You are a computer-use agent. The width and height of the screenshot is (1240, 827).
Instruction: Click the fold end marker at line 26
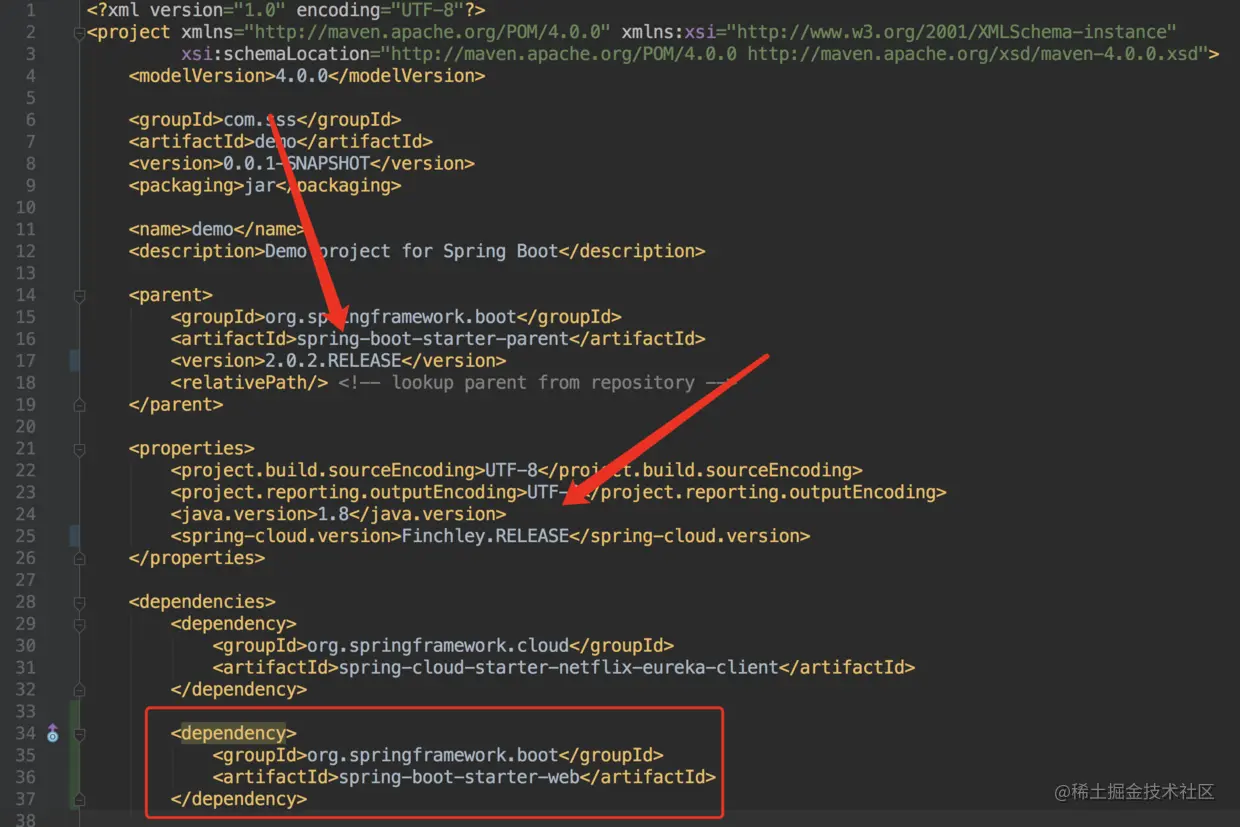coord(79,558)
